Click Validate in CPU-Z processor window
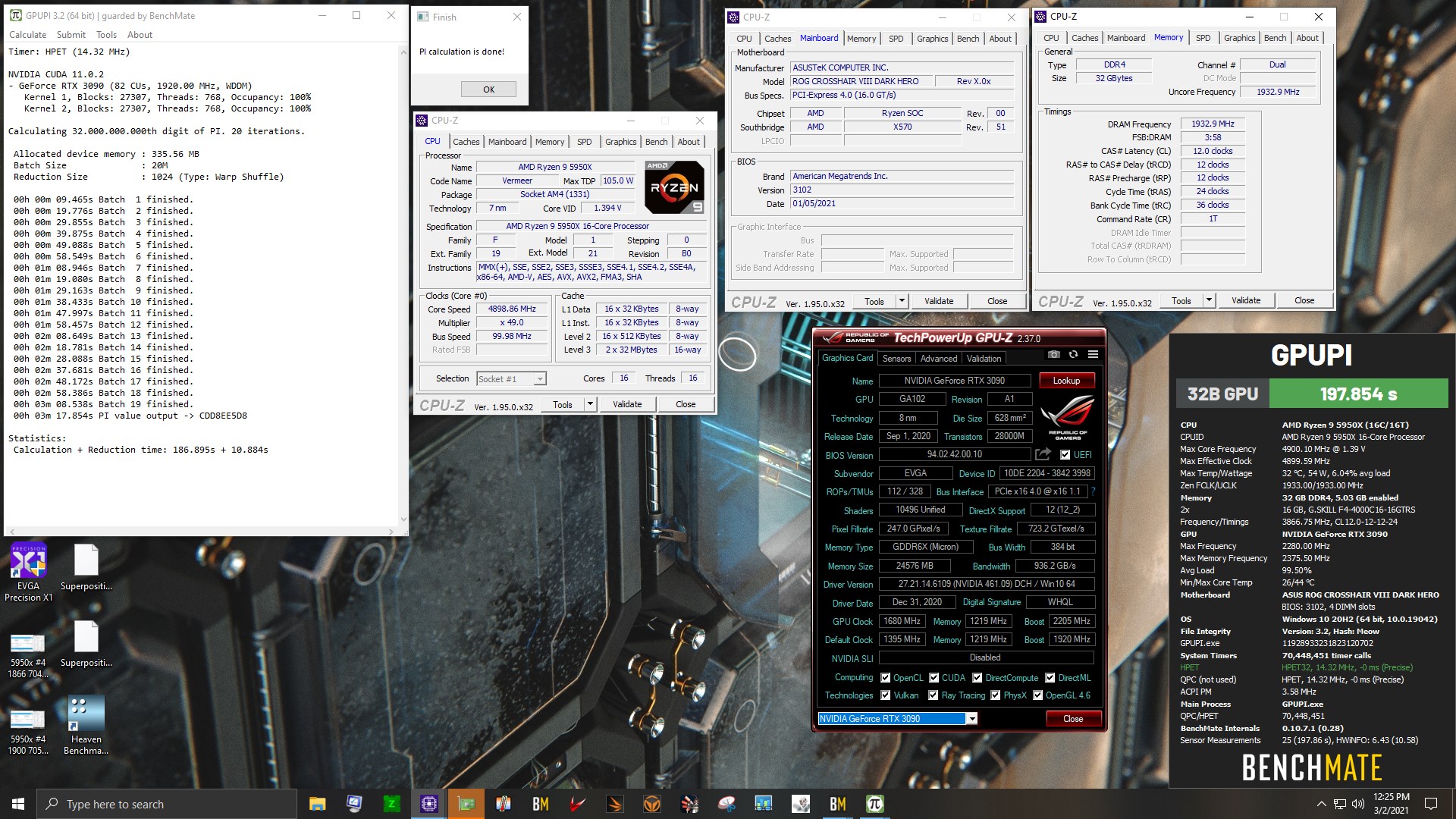Image resolution: width=1456 pixels, height=819 pixels. coord(626,404)
